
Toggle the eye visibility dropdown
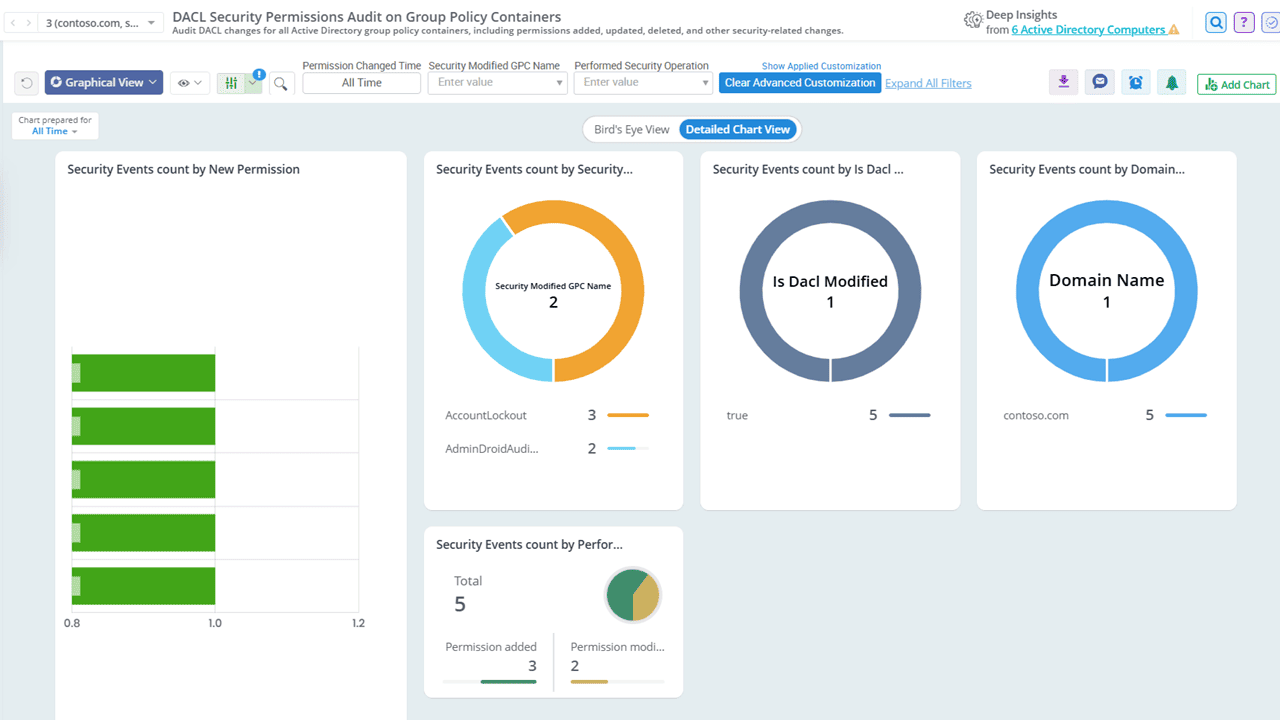tap(189, 83)
